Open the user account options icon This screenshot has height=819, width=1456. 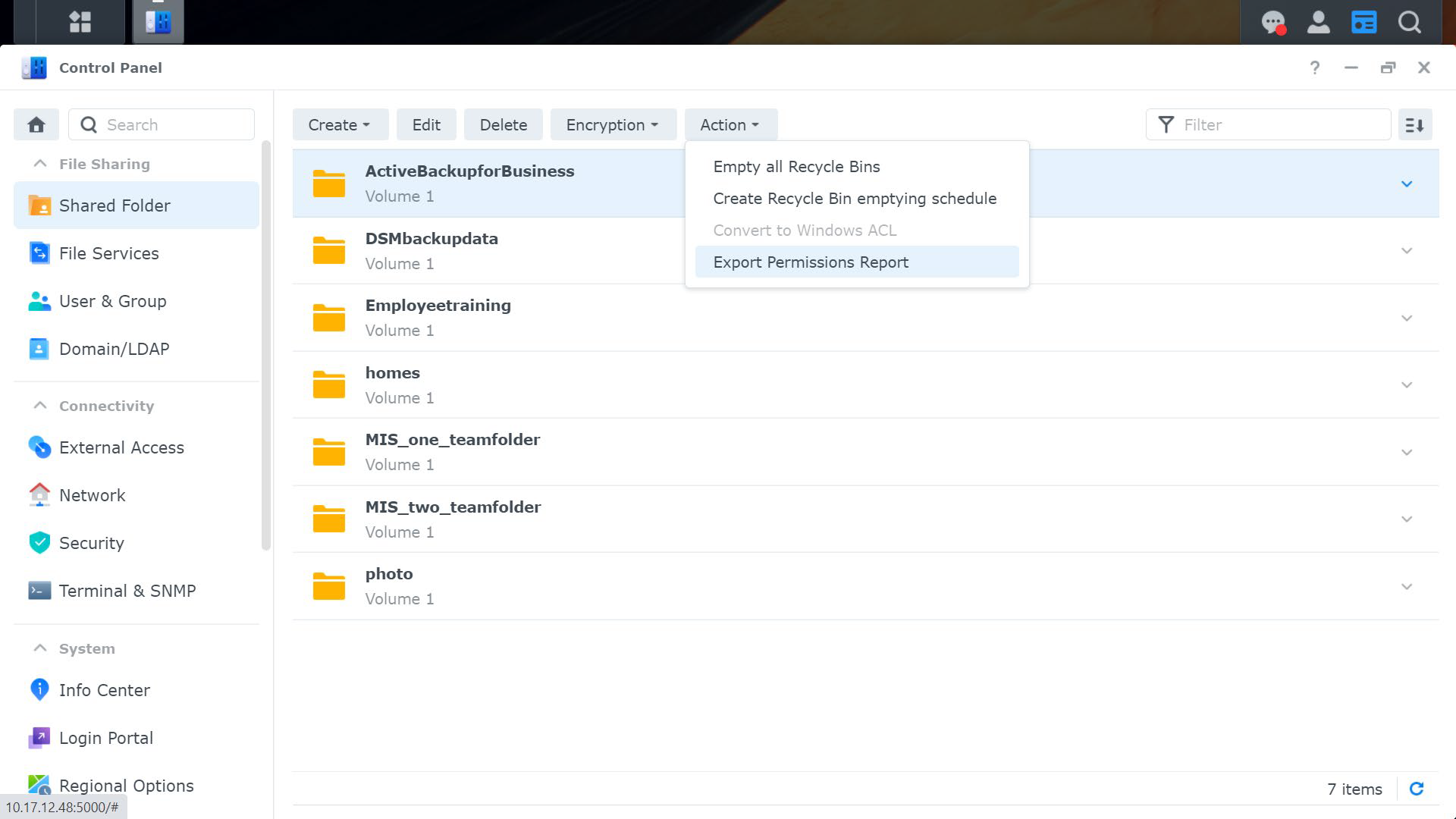1318,21
